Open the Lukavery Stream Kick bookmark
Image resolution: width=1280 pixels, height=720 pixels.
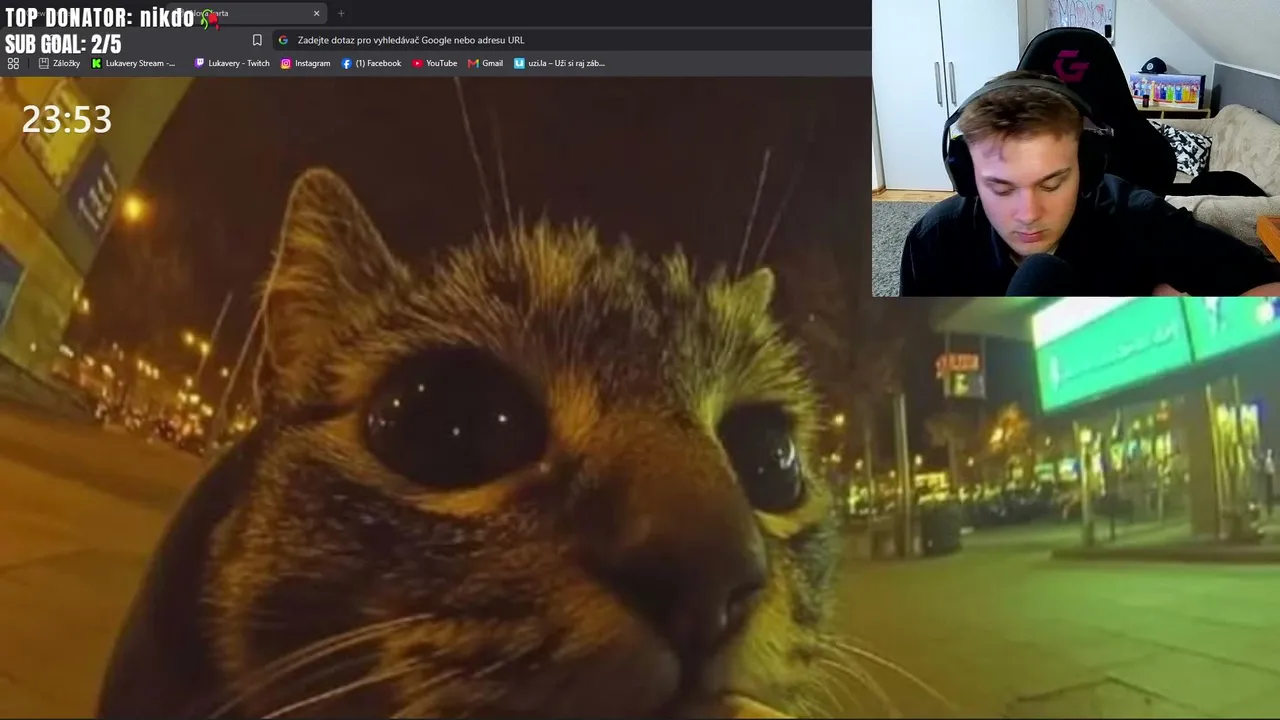coord(133,63)
